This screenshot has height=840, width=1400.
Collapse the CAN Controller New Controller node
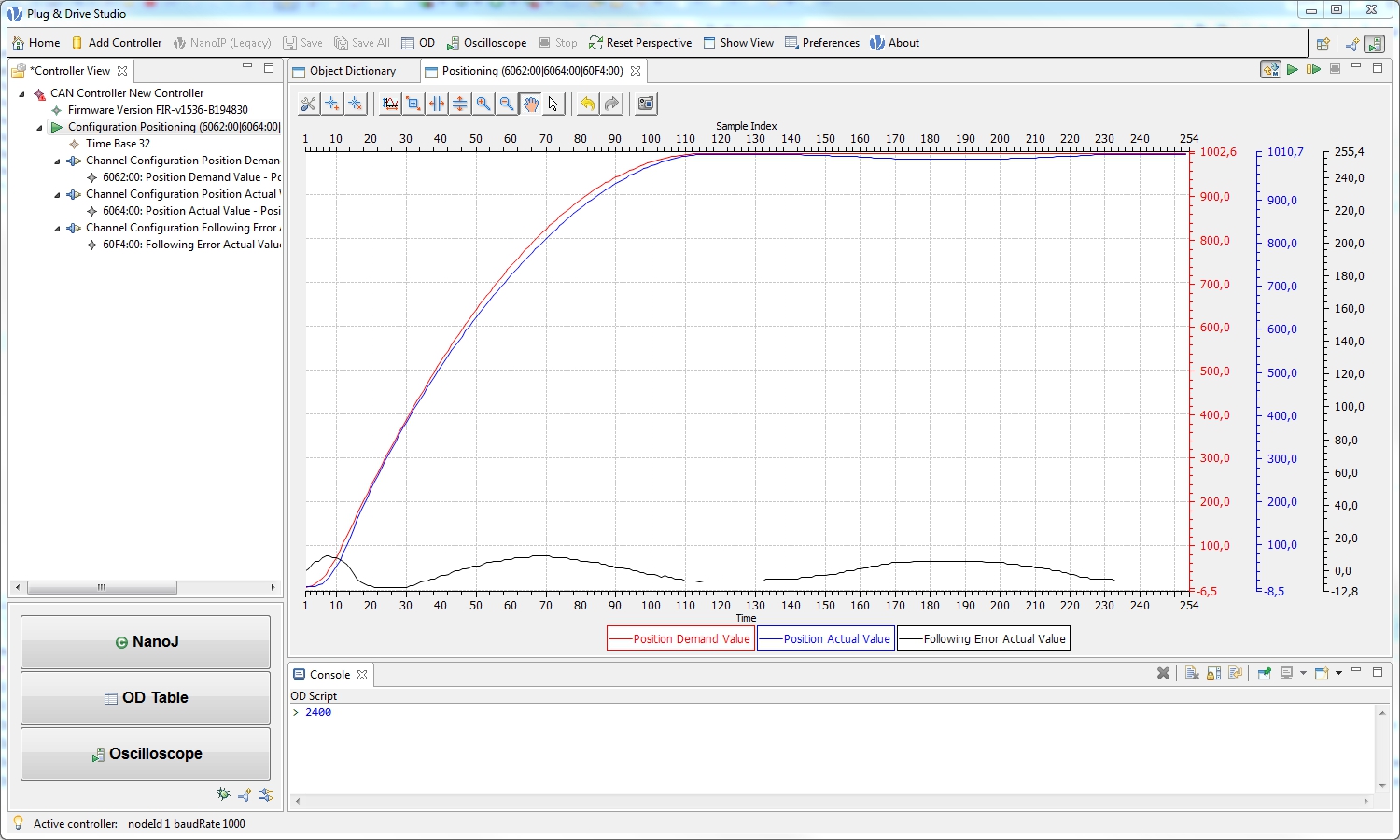pyautogui.click(x=21, y=93)
